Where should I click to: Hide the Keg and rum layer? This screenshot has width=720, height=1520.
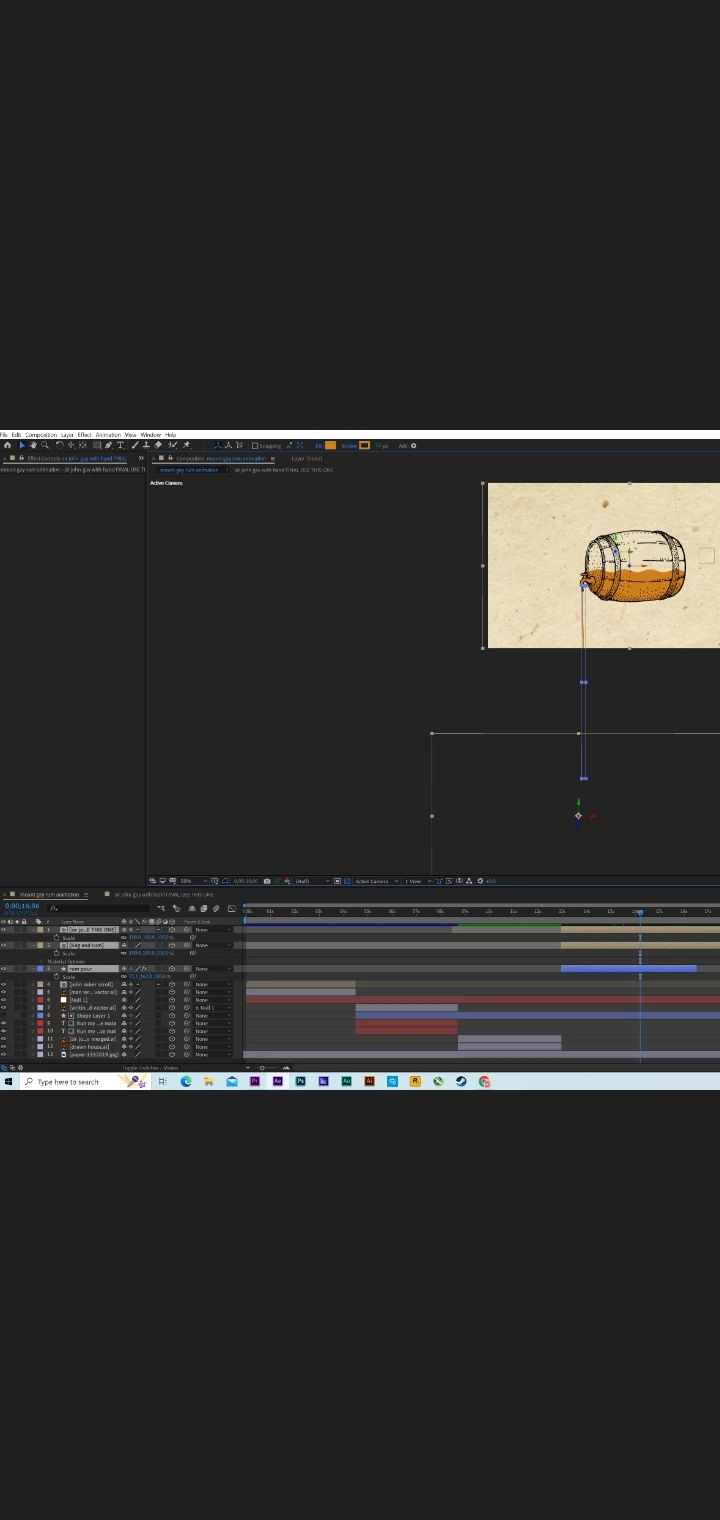(x=3, y=945)
